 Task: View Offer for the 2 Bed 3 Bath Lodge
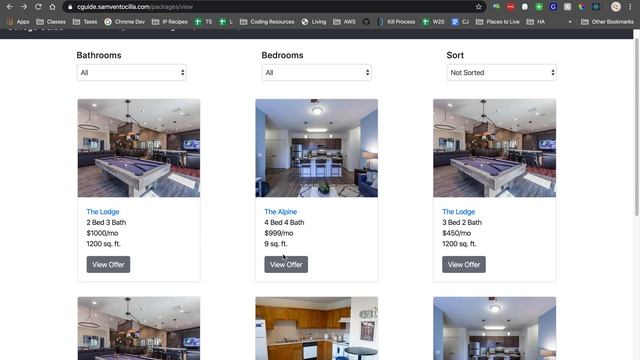pos(108,264)
